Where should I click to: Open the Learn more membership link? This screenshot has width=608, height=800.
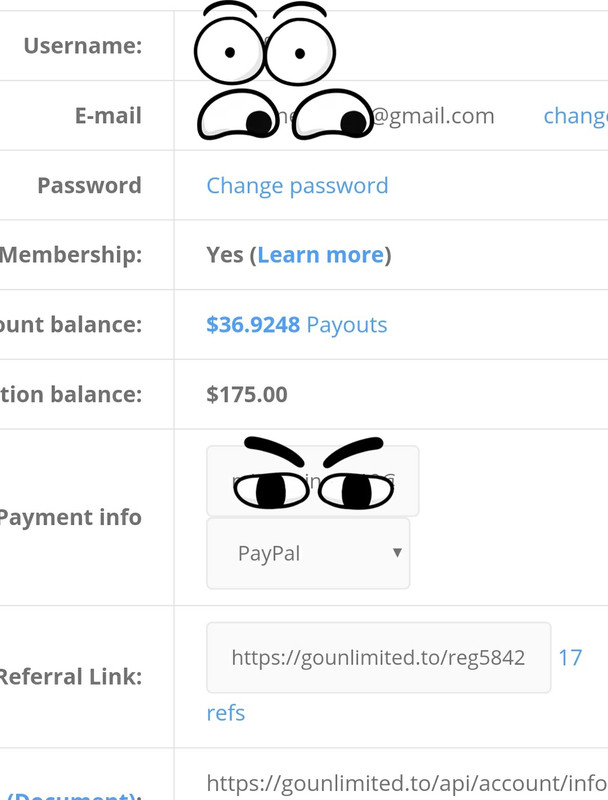[x=320, y=255]
